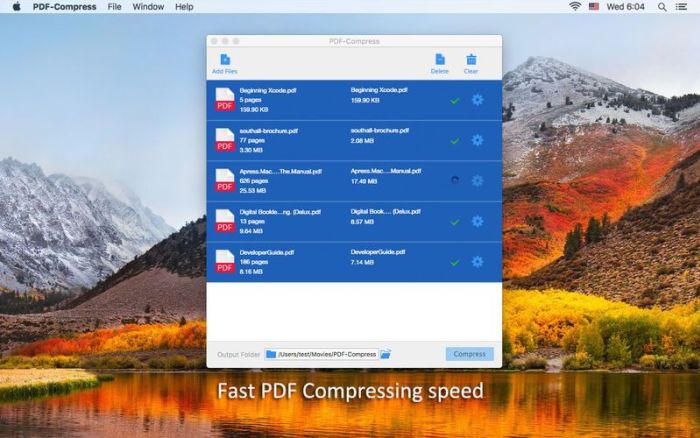Click source size 8.16 MB
This screenshot has width=700, height=438.
tap(251, 271)
